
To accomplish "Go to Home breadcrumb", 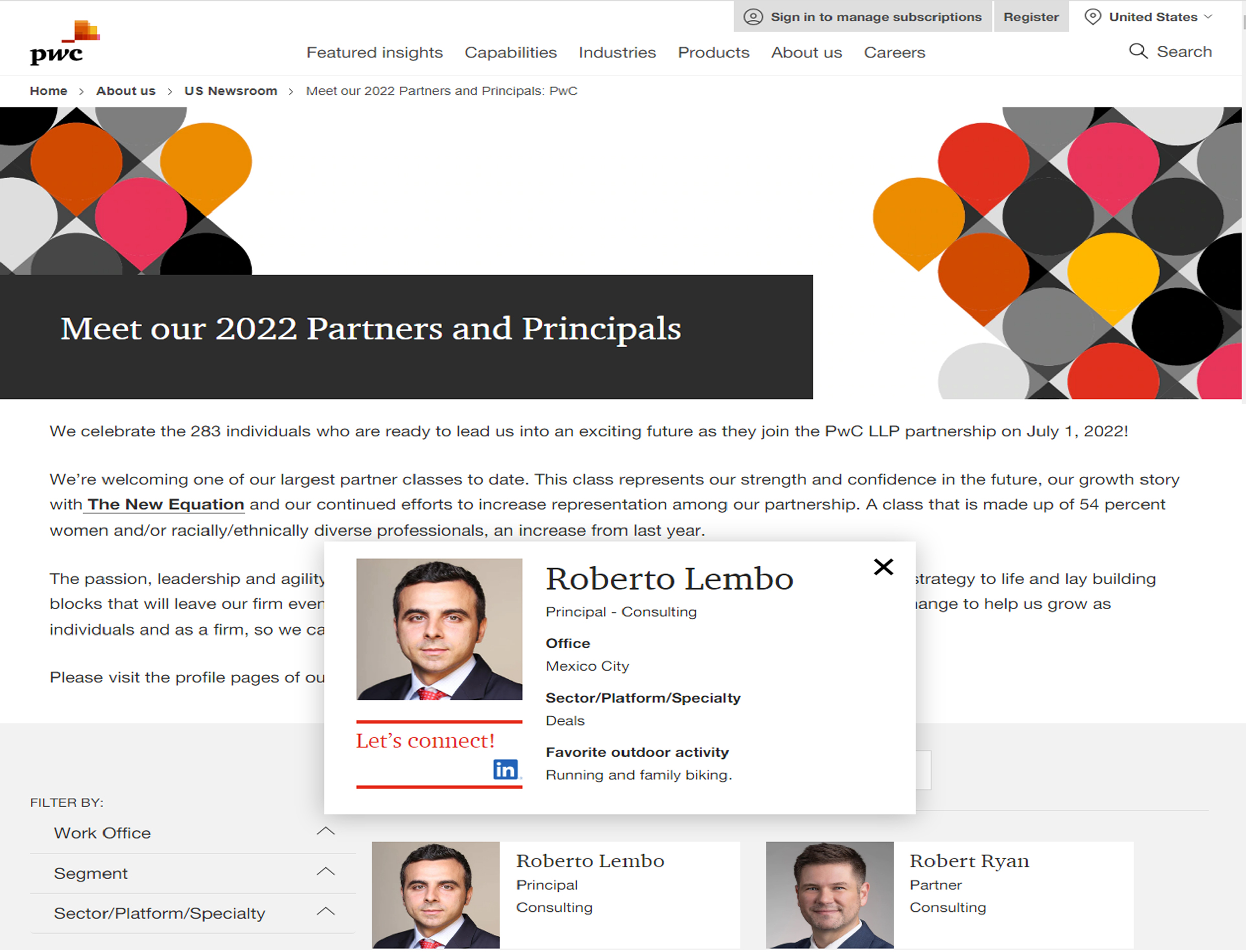I will (48, 91).
